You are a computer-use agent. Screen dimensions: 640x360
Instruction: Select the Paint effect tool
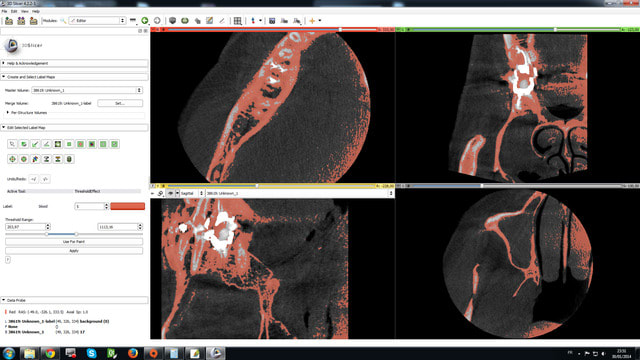pyautogui.click(x=35, y=144)
